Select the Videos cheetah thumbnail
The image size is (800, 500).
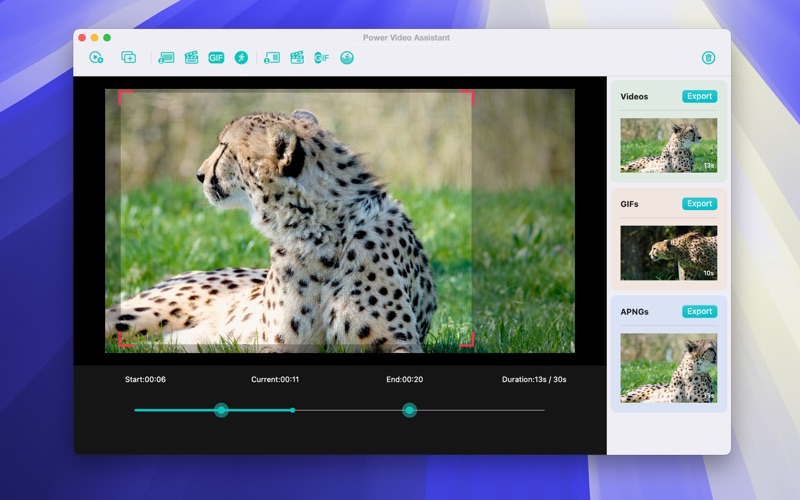668,145
